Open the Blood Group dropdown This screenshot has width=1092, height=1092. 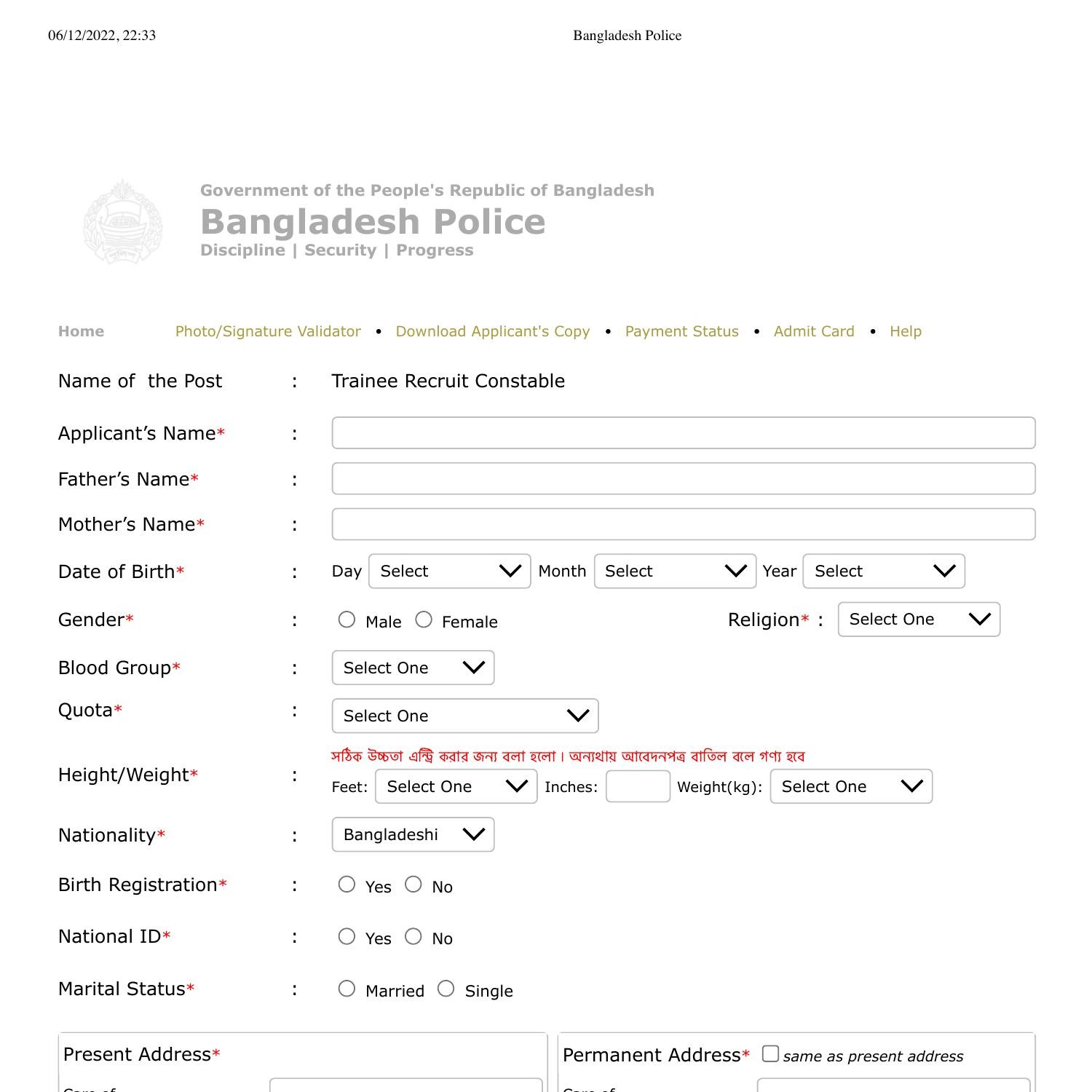pyautogui.click(x=413, y=668)
